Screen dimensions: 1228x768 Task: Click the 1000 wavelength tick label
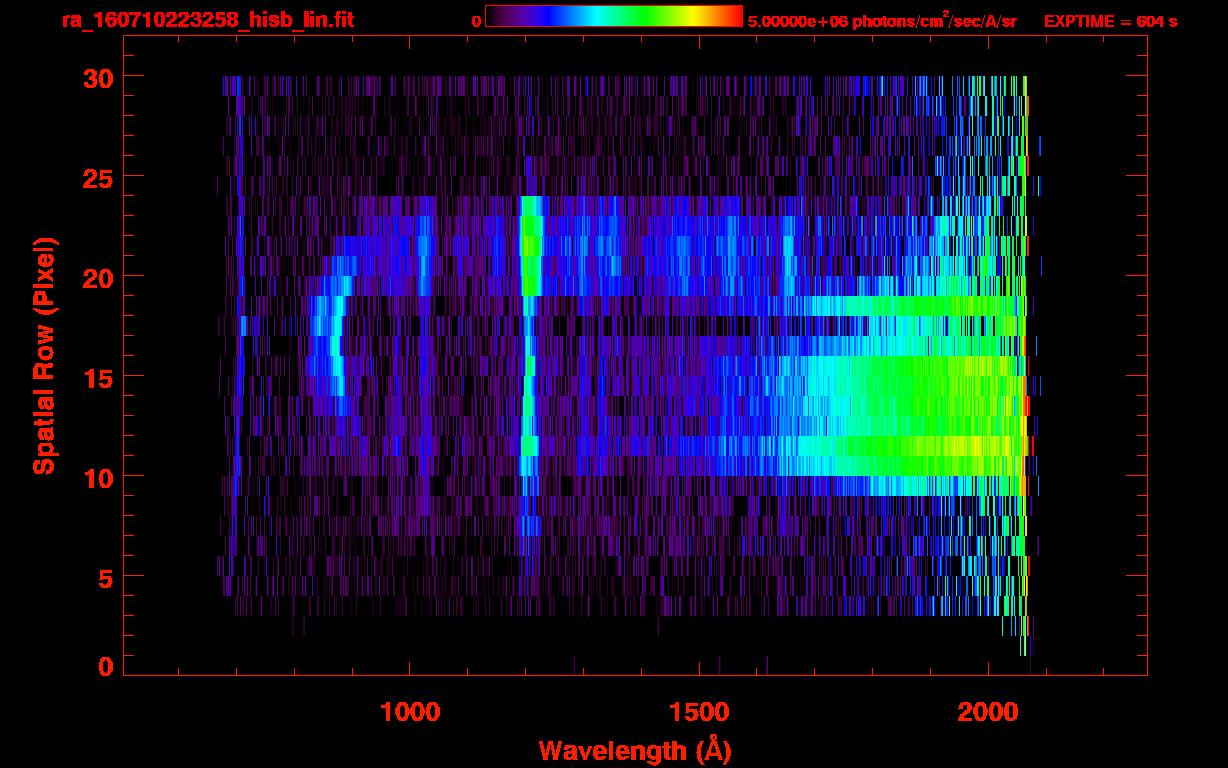click(409, 712)
